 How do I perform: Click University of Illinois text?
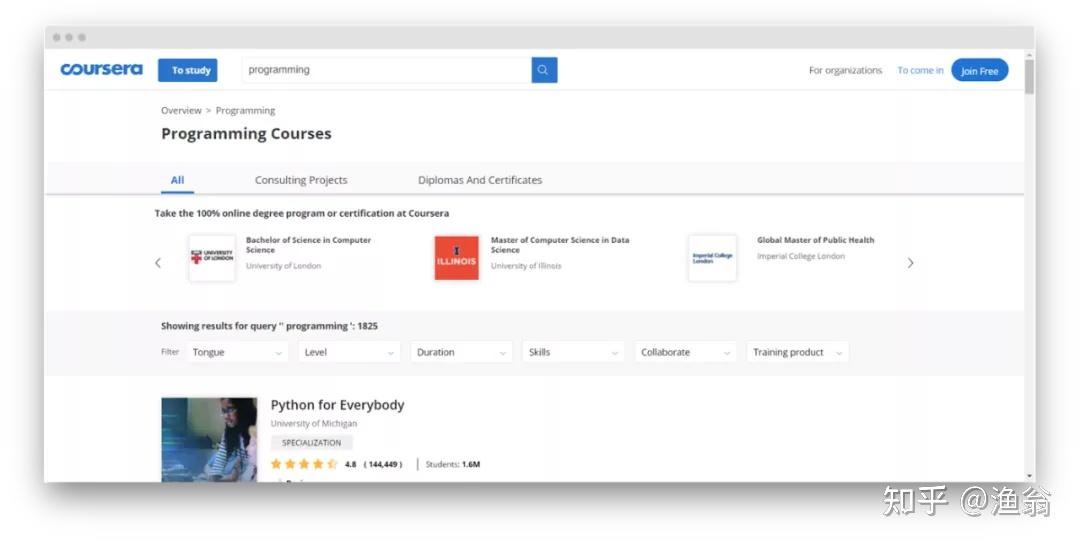pyautogui.click(x=526, y=266)
